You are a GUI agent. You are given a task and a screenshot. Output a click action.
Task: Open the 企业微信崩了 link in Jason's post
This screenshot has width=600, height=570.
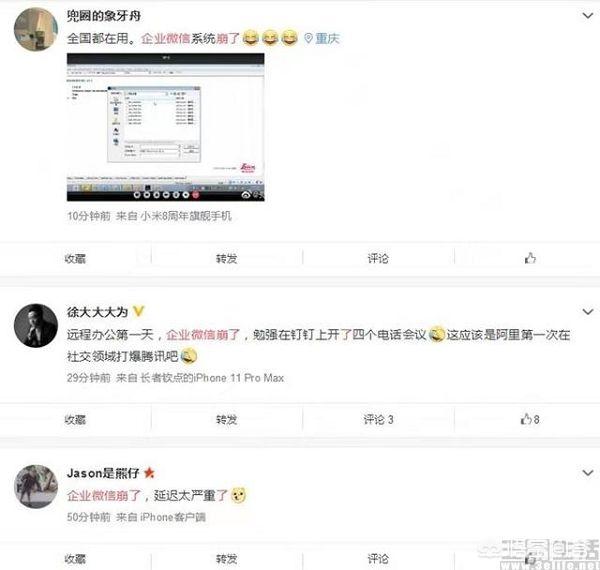click(104, 496)
